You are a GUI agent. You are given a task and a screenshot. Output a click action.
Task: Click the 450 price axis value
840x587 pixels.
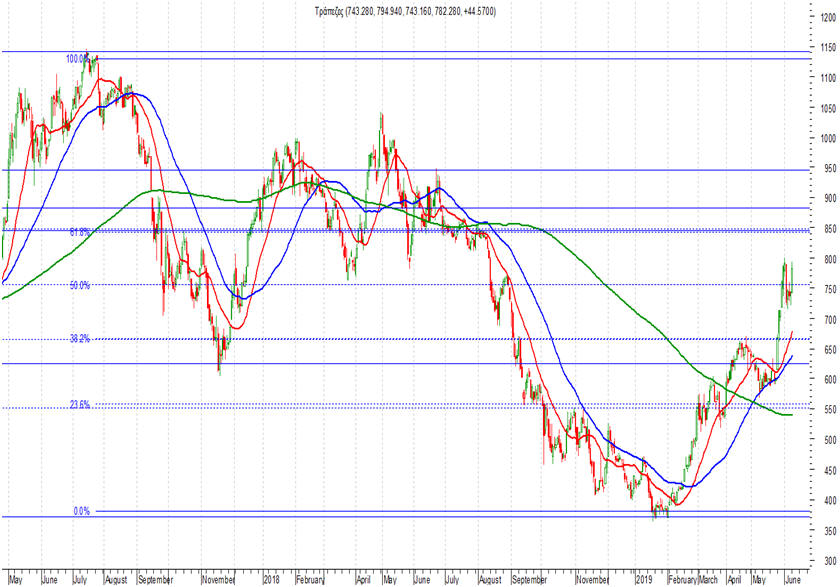pyautogui.click(x=830, y=470)
